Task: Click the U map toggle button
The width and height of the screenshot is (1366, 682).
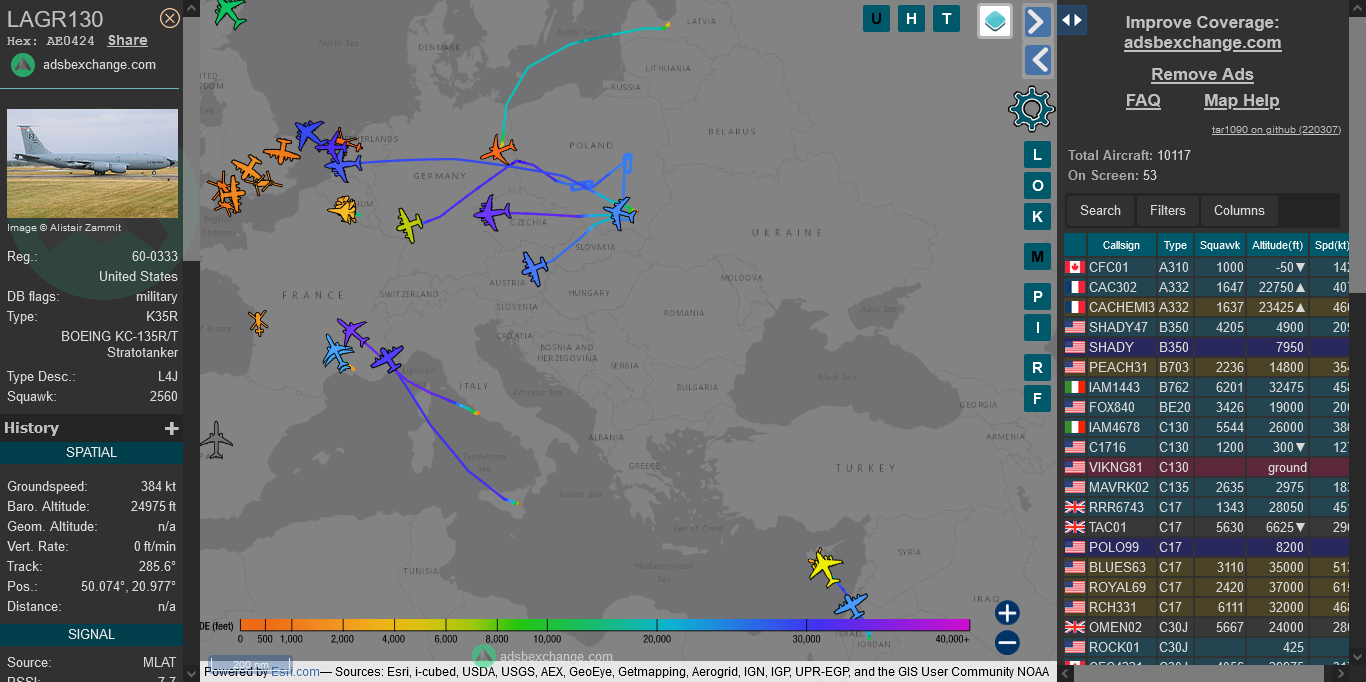Action: (877, 18)
